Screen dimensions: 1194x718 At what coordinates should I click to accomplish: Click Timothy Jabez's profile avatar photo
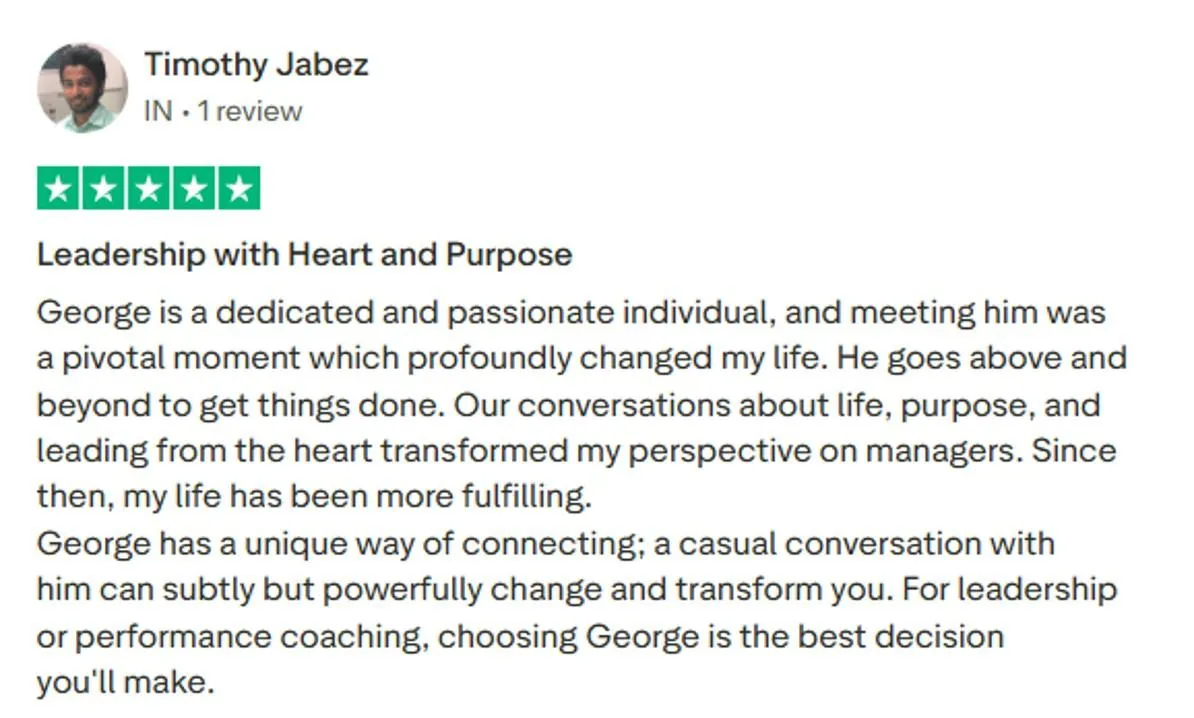[x=82, y=88]
